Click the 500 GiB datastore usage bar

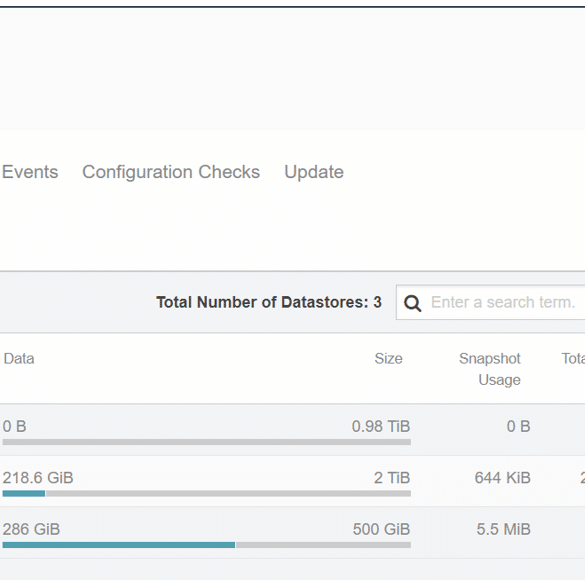tap(207, 545)
